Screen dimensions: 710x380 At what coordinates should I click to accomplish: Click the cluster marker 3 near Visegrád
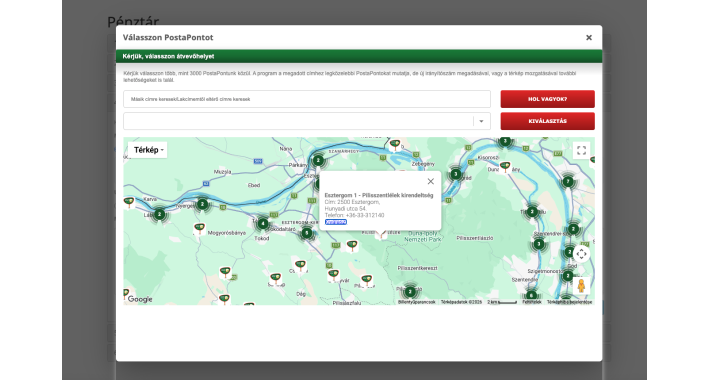[456, 174]
